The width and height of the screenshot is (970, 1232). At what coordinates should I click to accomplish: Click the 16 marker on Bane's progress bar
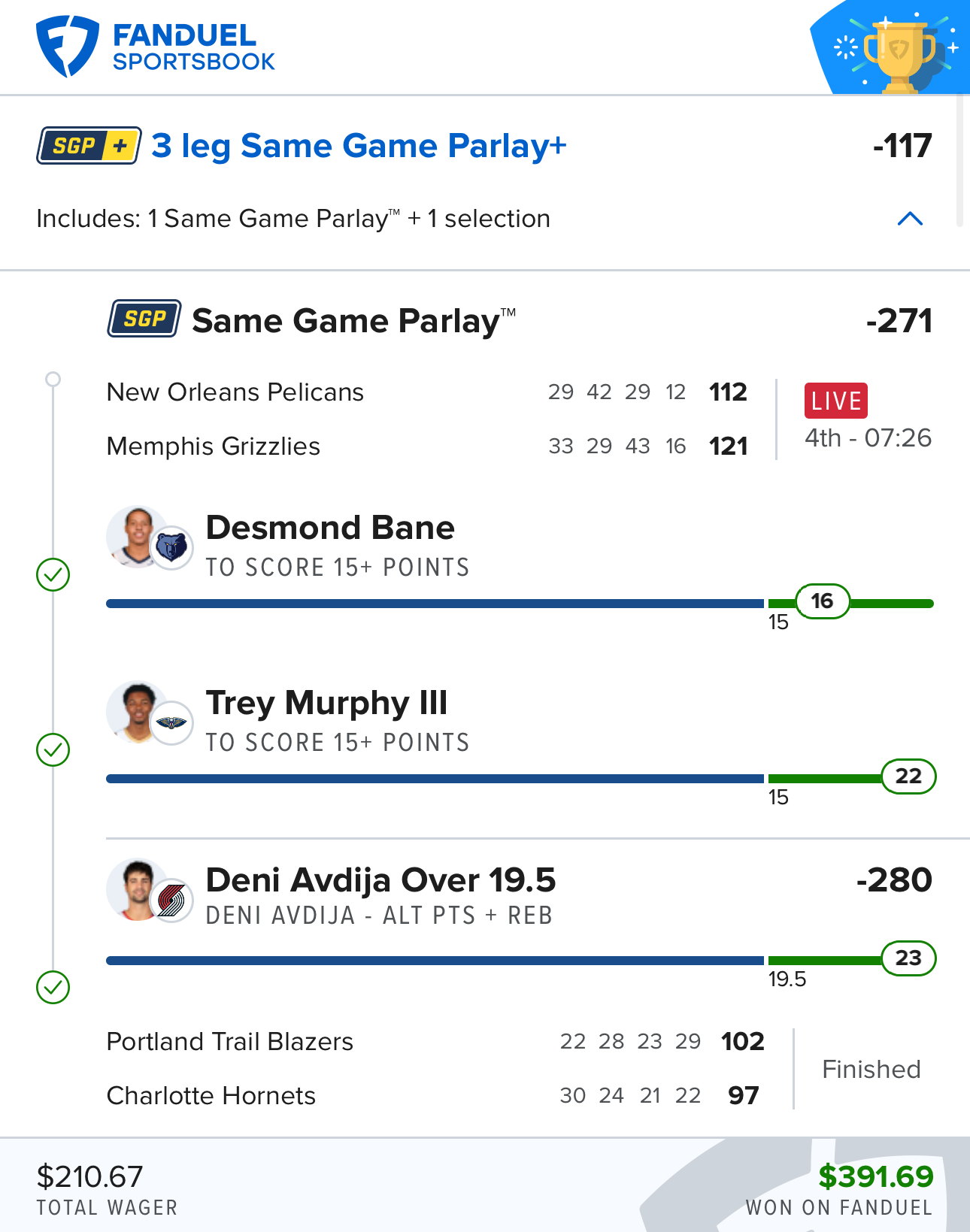(823, 601)
